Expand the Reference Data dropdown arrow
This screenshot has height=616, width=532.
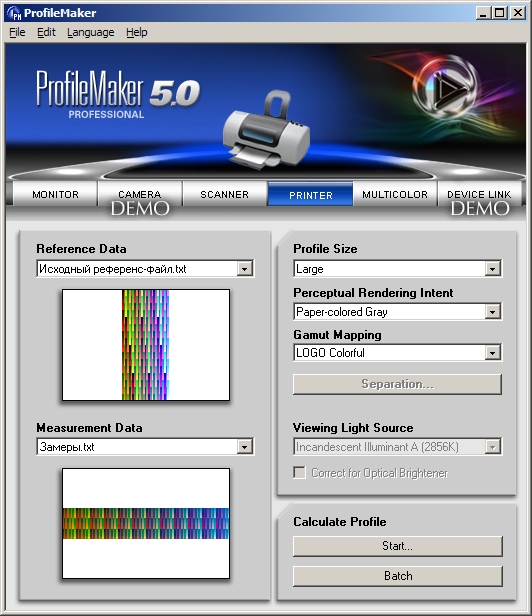click(x=244, y=269)
